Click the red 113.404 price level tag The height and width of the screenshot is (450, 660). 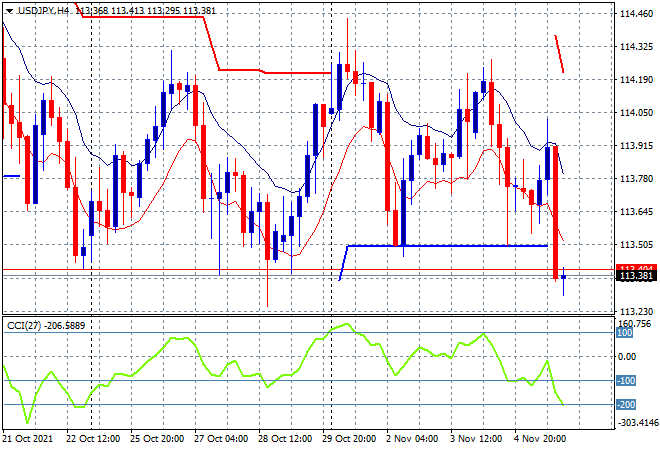tap(636, 268)
